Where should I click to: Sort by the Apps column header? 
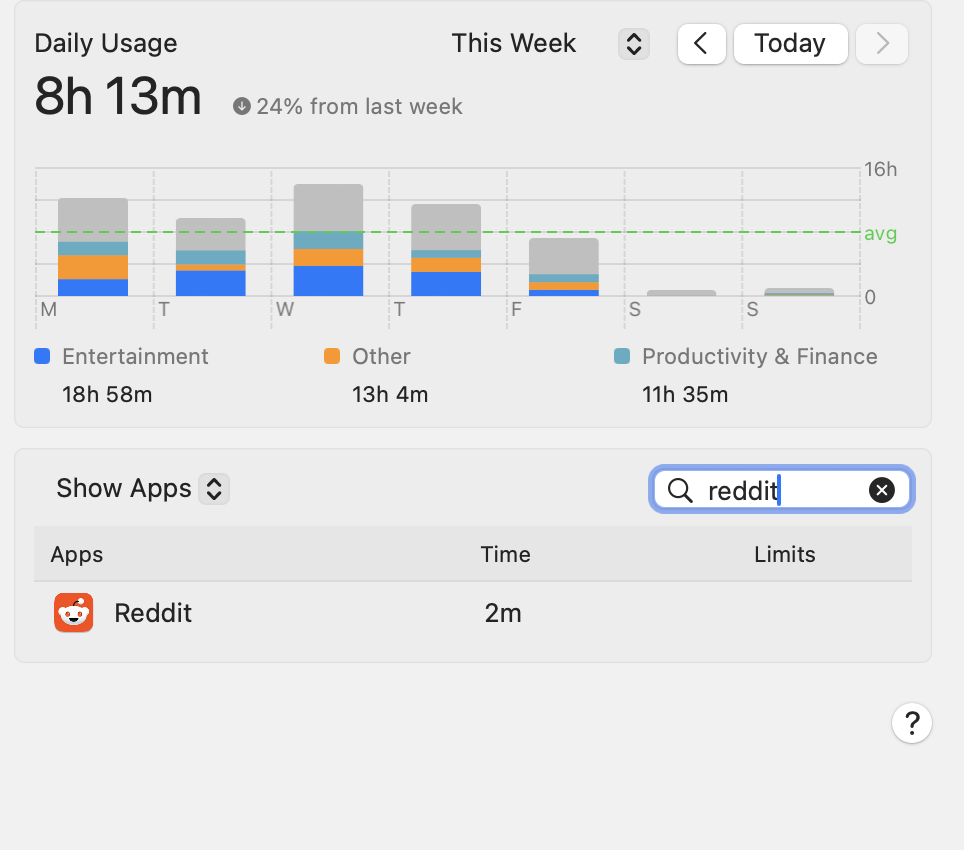(x=77, y=554)
